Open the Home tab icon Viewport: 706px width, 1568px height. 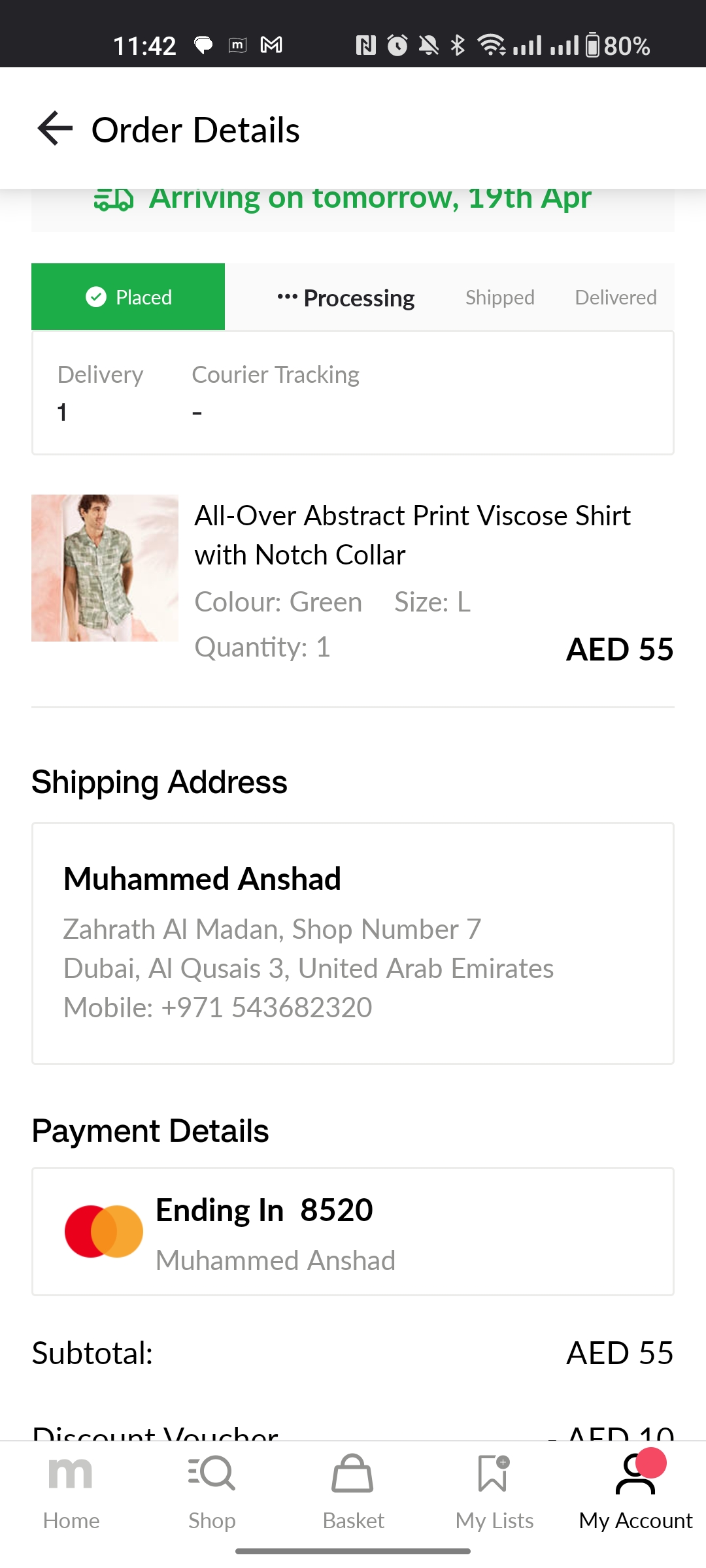[x=71, y=1475]
